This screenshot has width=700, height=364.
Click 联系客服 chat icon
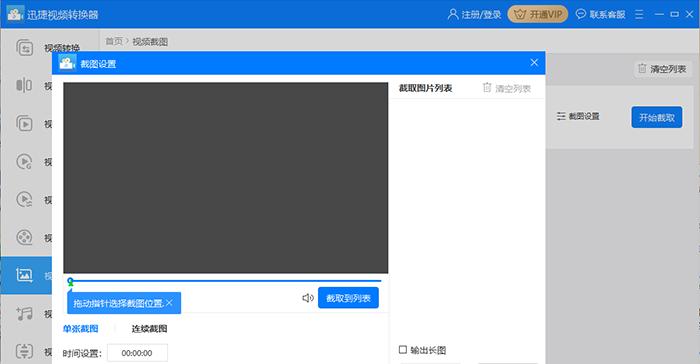click(x=580, y=14)
